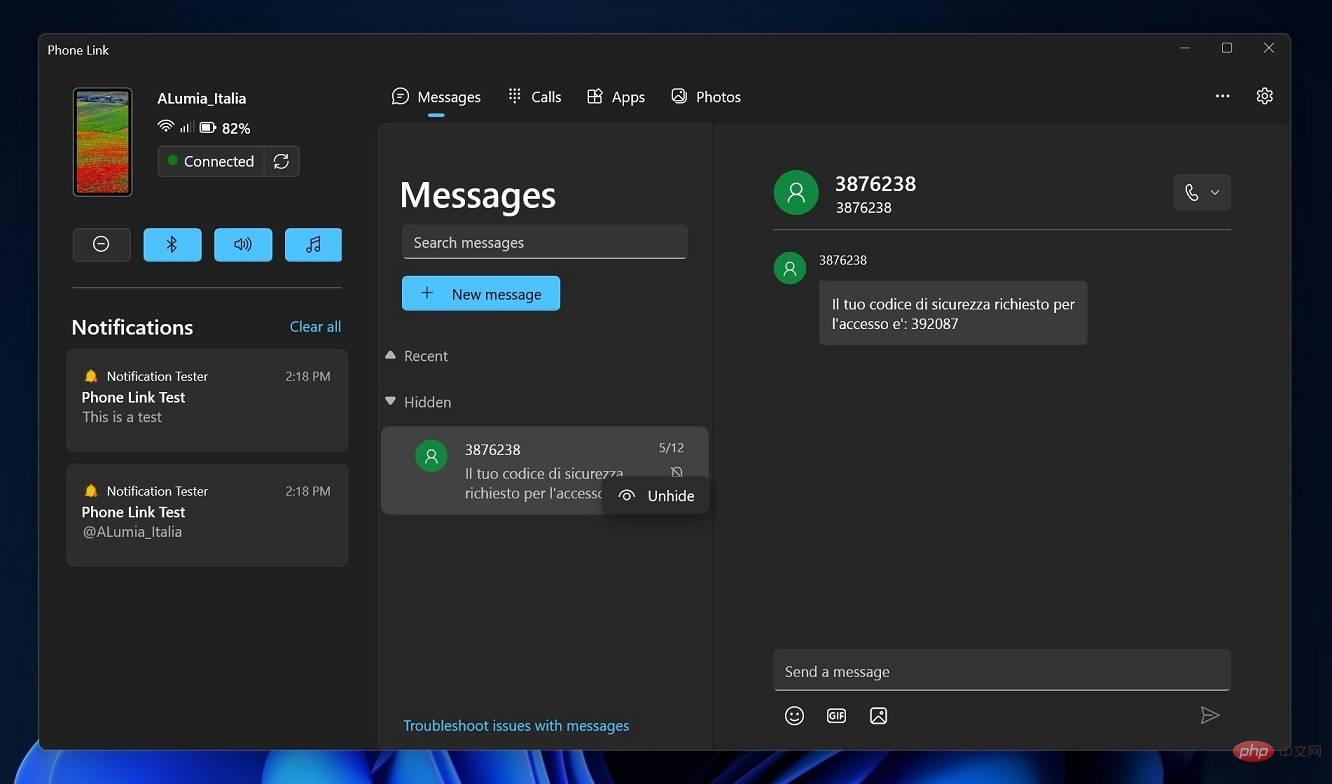Open the more options ellipsis menu
The image size is (1332, 784).
click(1222, 96)
